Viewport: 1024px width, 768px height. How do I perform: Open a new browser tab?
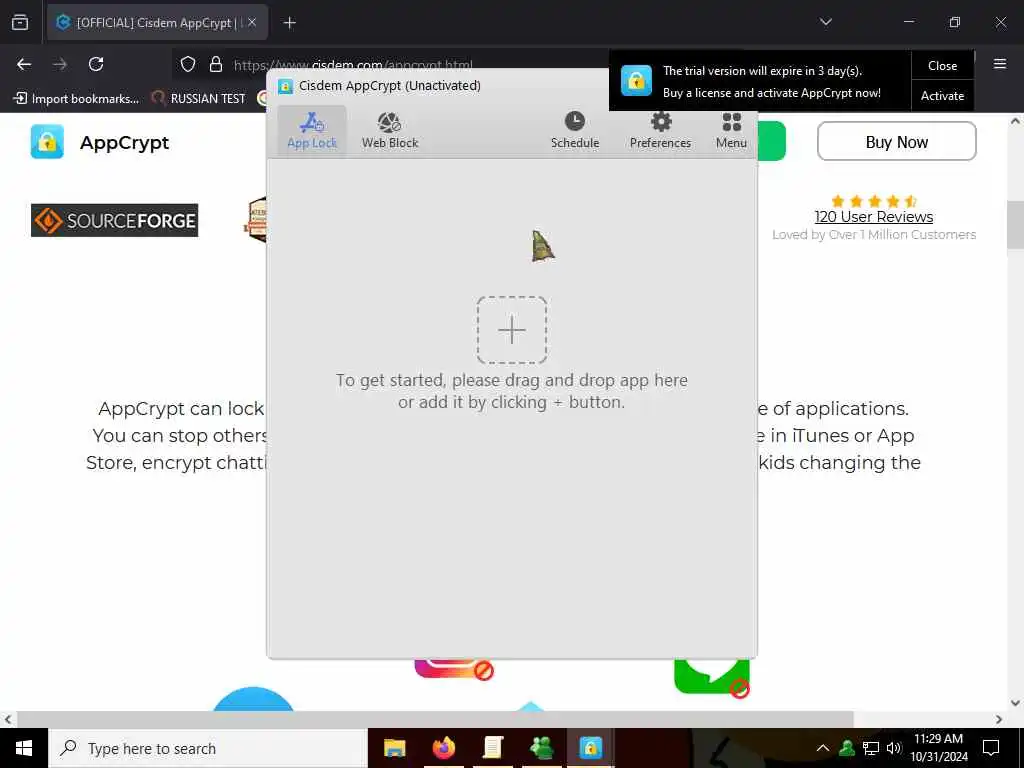coord(289,23)
